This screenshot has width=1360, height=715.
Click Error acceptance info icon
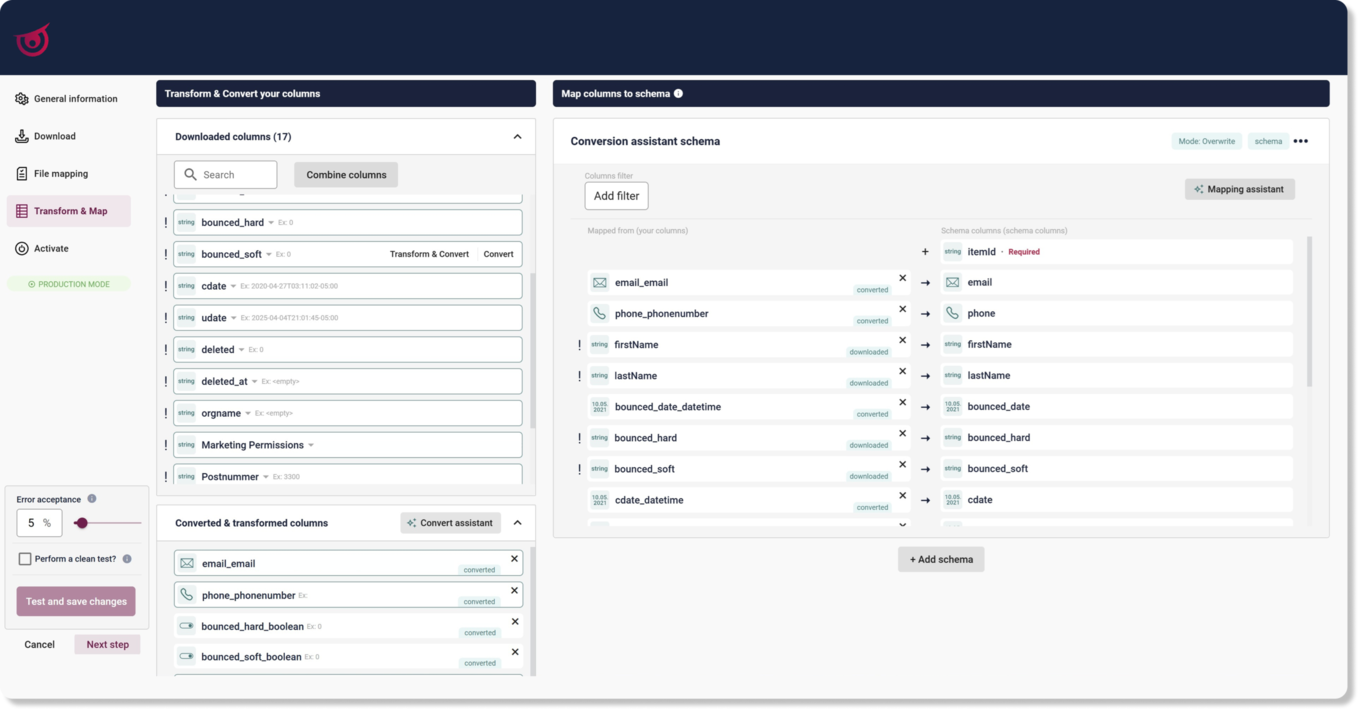pos(92,499)
